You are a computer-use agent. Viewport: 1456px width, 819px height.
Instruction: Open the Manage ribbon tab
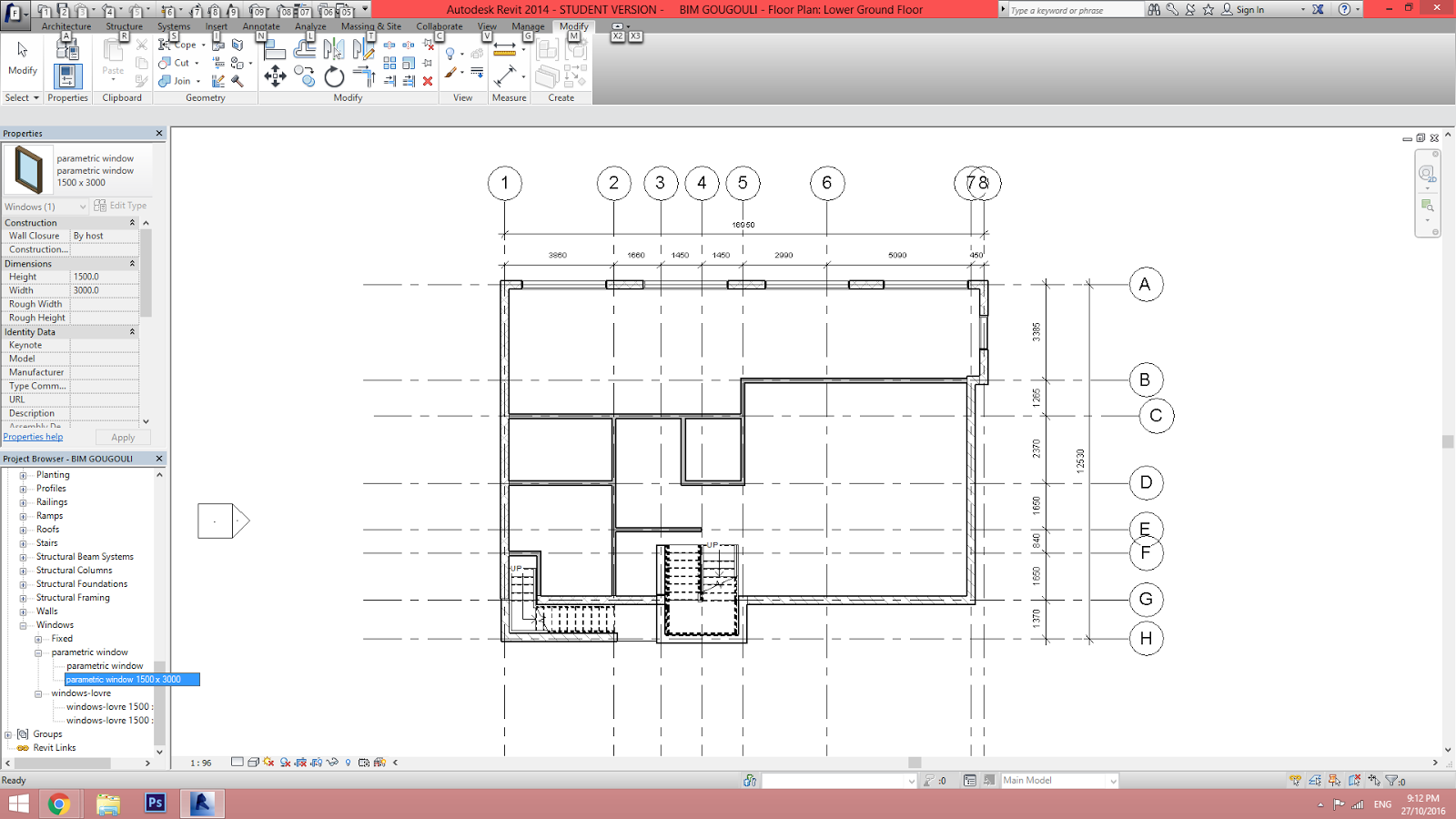click(x=528, y=26)
